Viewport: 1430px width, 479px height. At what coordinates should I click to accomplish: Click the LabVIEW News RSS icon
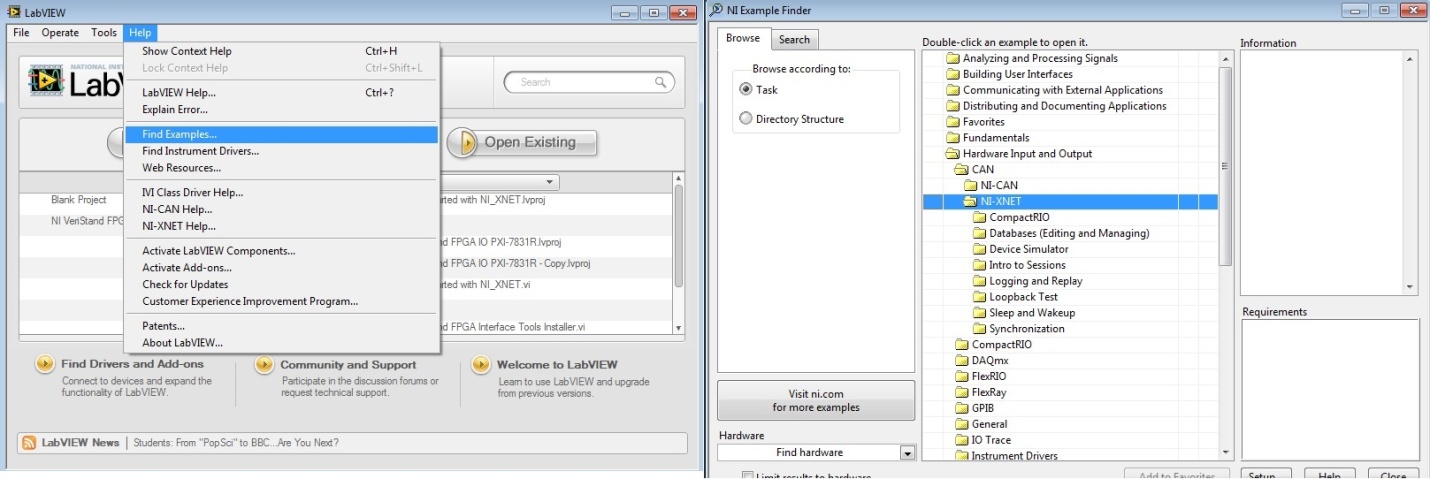click(30, 443)
